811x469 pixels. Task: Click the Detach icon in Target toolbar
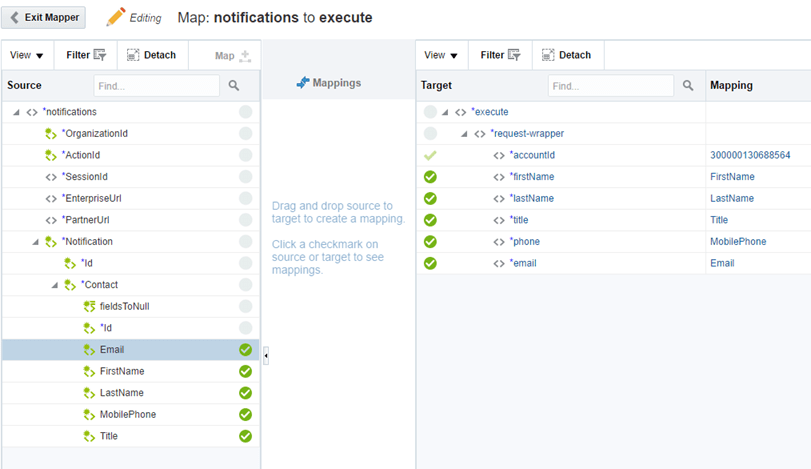552,55
